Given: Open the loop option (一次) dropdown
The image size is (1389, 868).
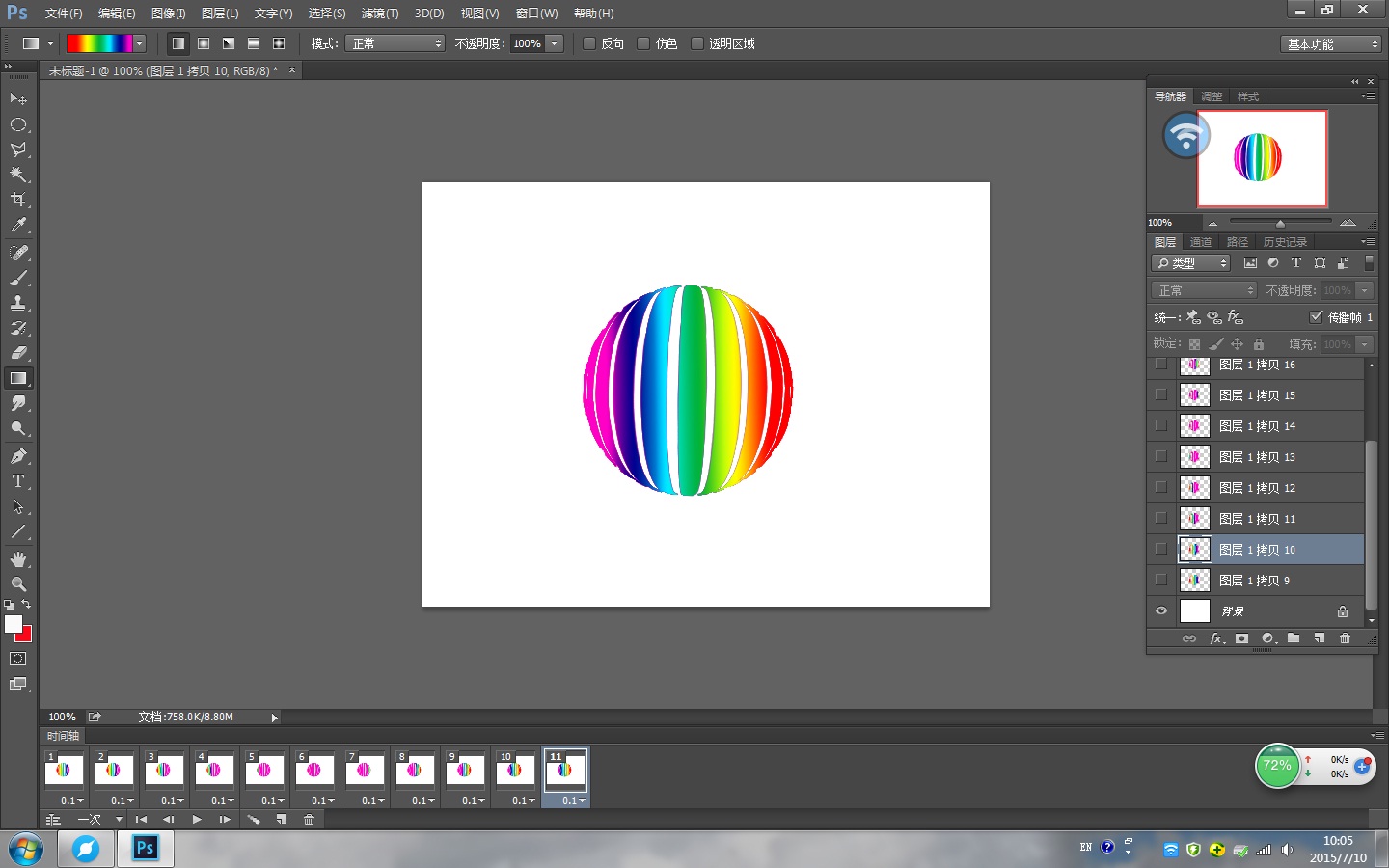Looking at the screenshot, I should (99, 820).
